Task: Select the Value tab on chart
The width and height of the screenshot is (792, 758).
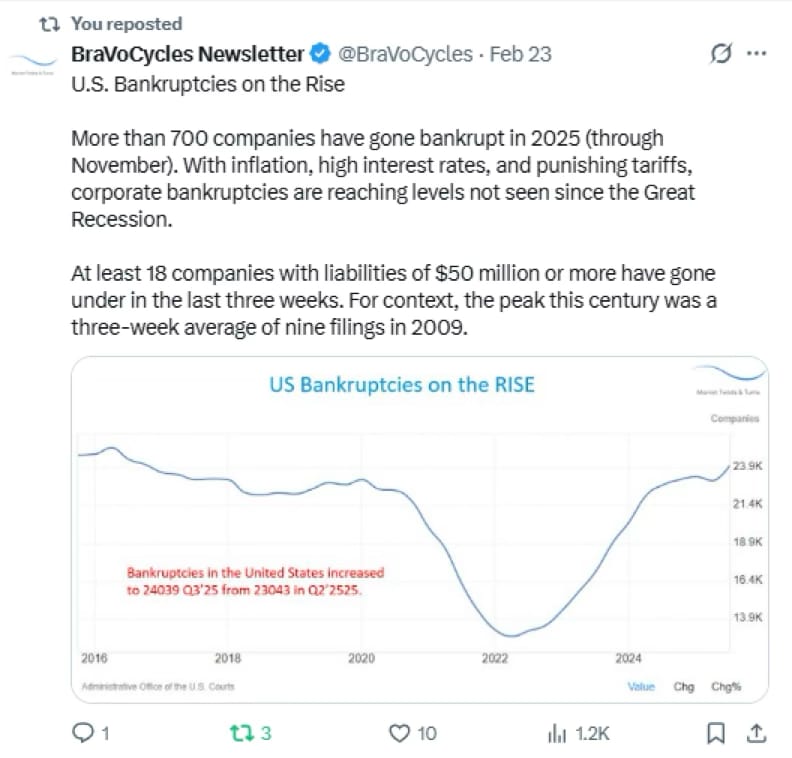Action: pyautogui.click(x=640, y=687)
